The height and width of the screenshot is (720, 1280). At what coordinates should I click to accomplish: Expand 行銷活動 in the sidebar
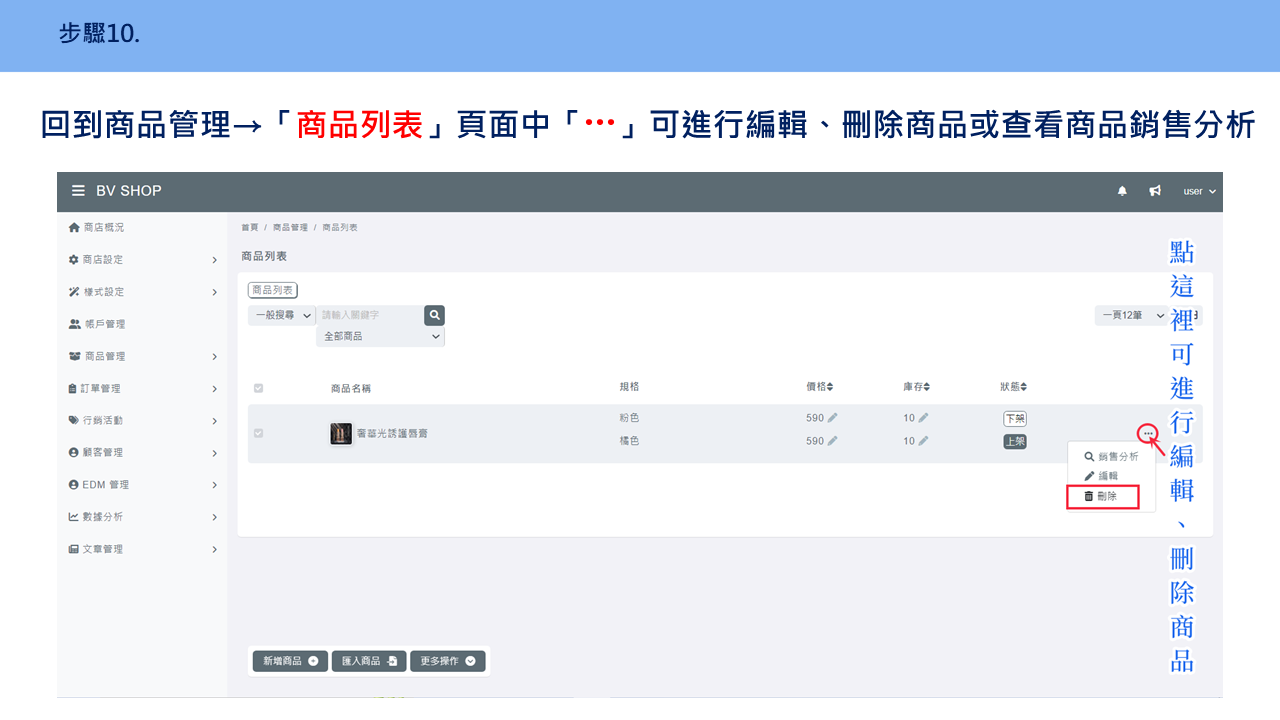tap(142, 420)
